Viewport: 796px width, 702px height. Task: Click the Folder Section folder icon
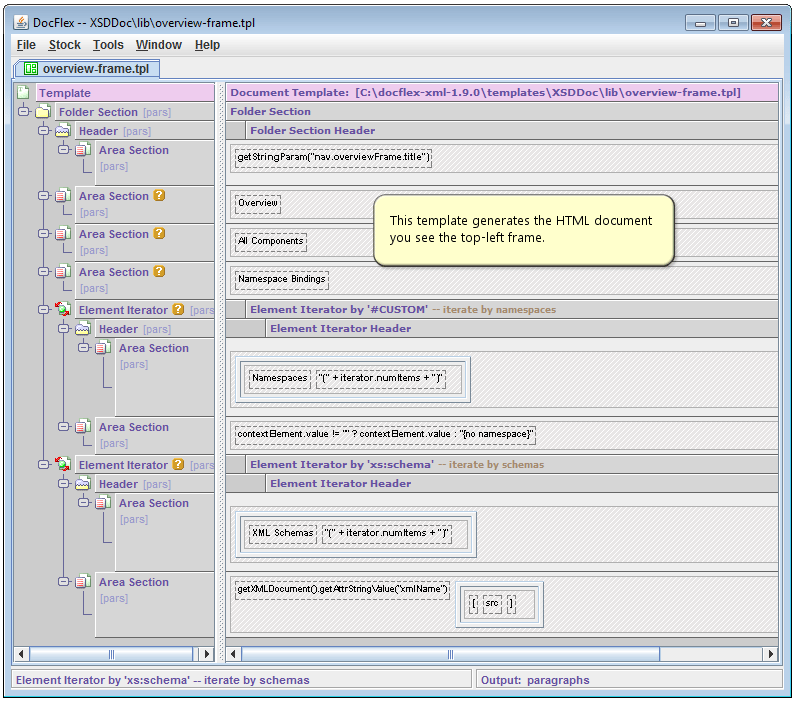coord(43,112)
